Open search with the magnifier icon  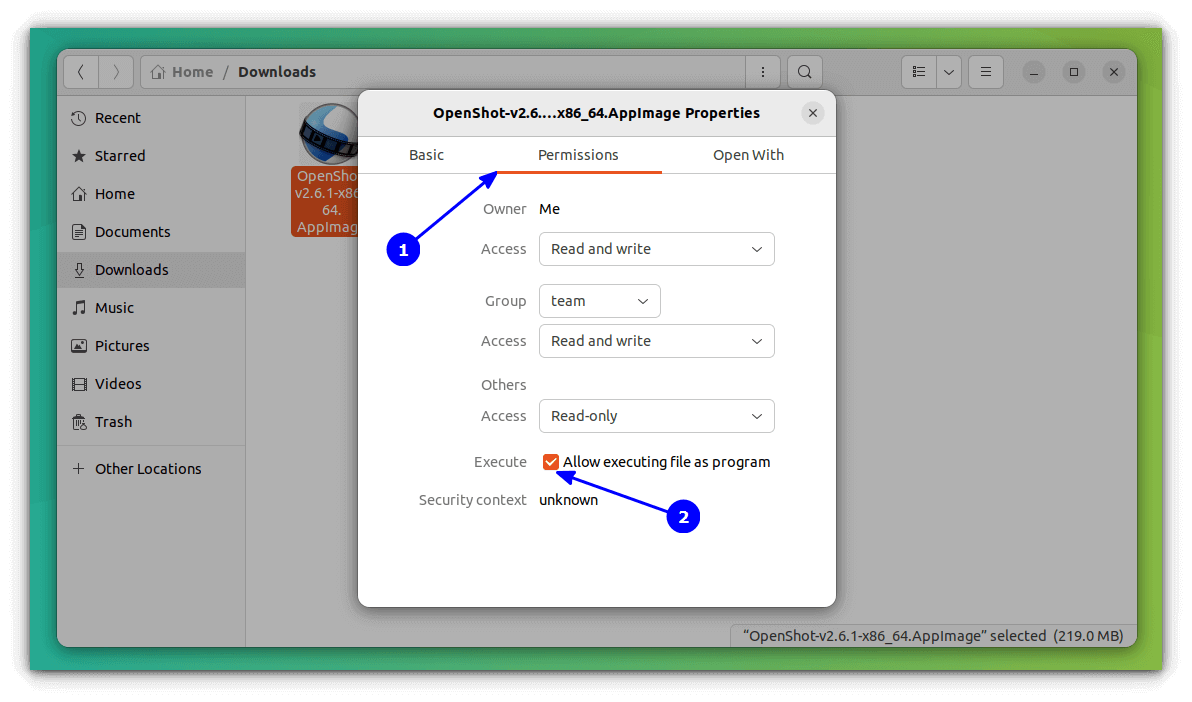tap(804, 71)
